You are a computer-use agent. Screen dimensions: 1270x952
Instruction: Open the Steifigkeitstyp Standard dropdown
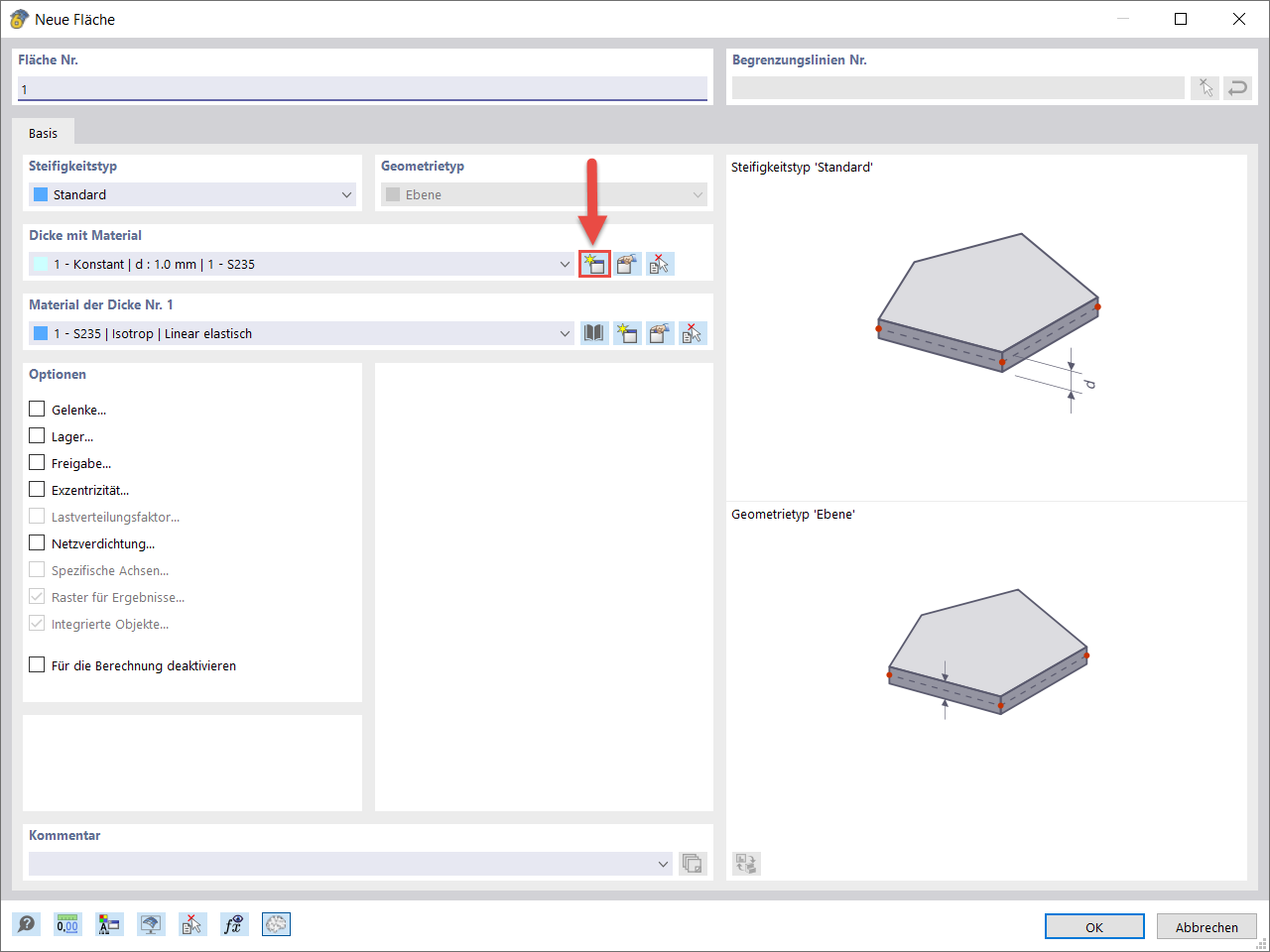tap(346, 194)
